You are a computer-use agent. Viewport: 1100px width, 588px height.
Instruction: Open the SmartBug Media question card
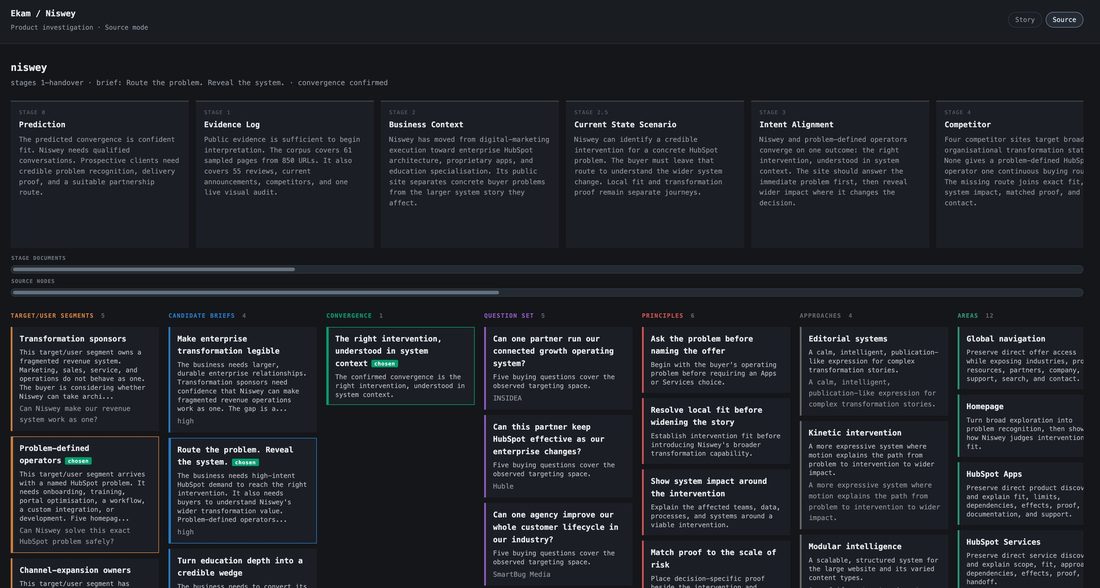[x=558, y=544]
